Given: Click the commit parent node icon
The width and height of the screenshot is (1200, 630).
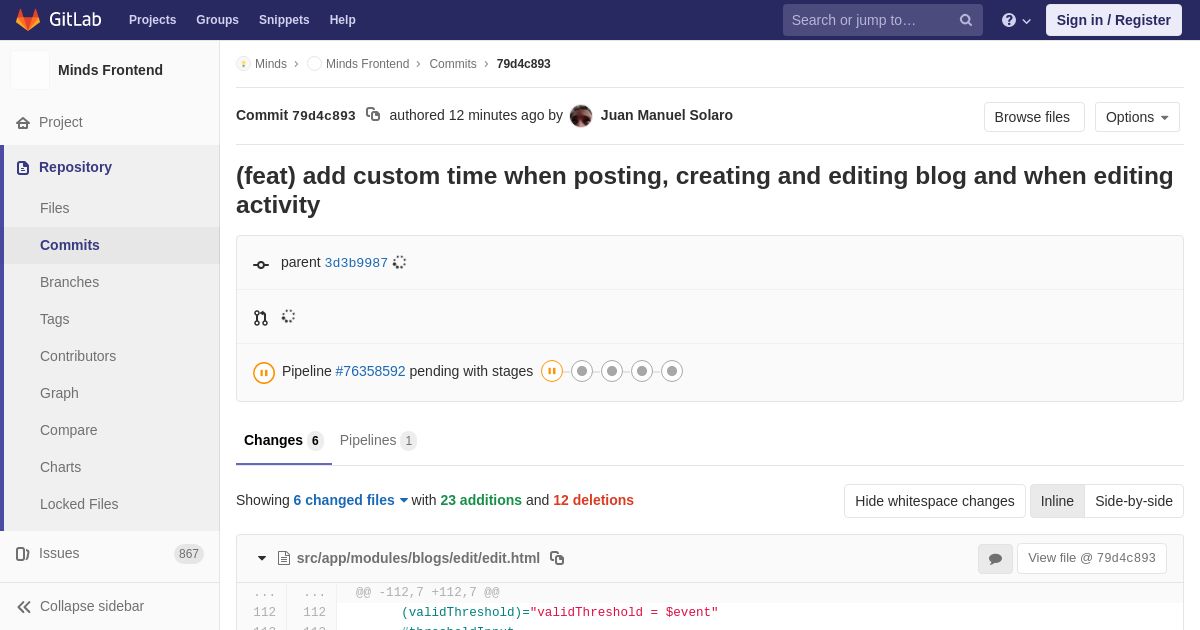Looking at the screenshot, I should point(261,265).
